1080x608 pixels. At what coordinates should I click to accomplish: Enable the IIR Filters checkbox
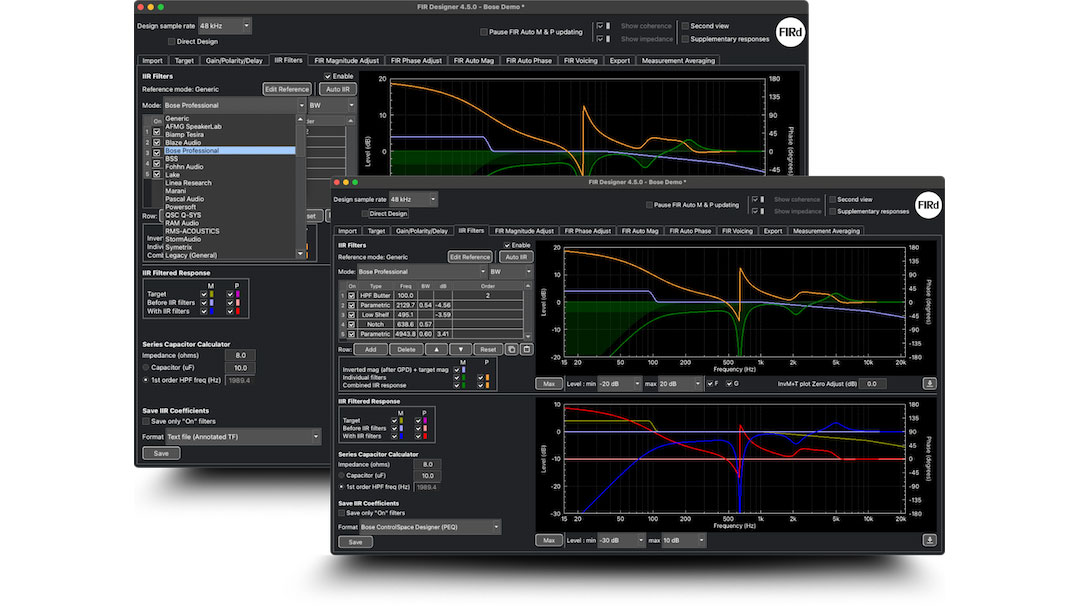(x=507, y=245)
